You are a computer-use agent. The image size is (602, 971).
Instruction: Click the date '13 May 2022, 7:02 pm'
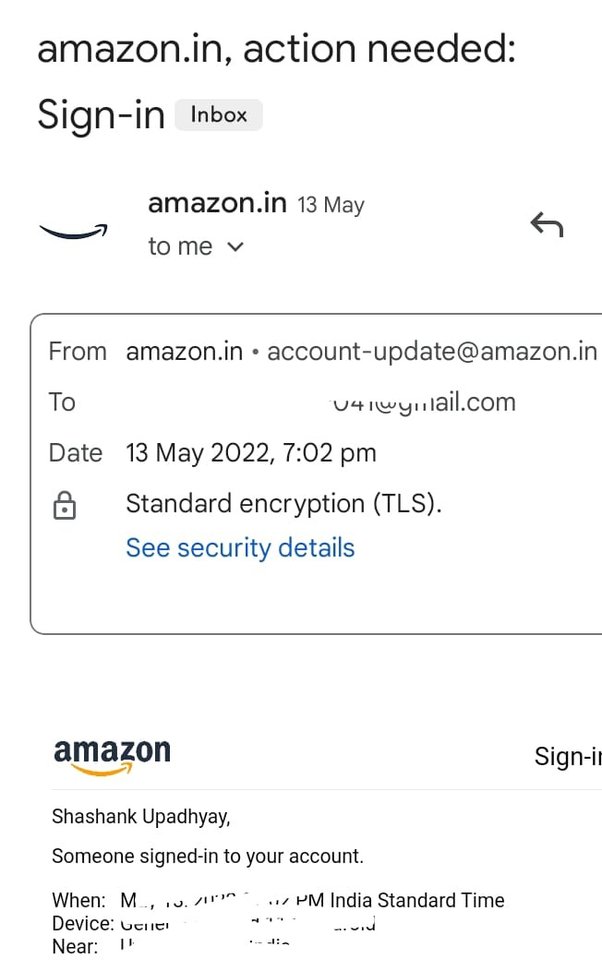tap(250, 452)
